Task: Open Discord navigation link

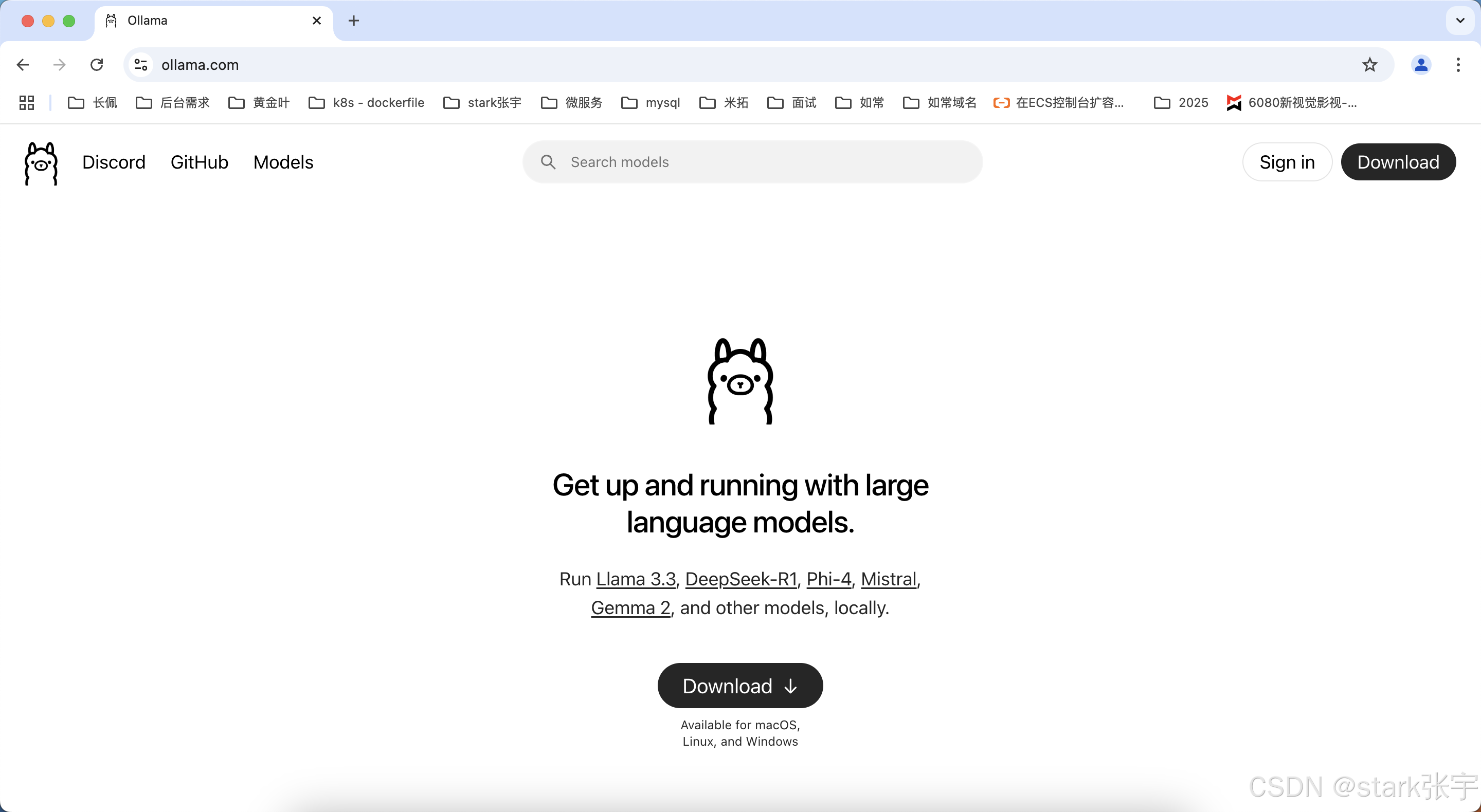Action: (x=114, y=162)
